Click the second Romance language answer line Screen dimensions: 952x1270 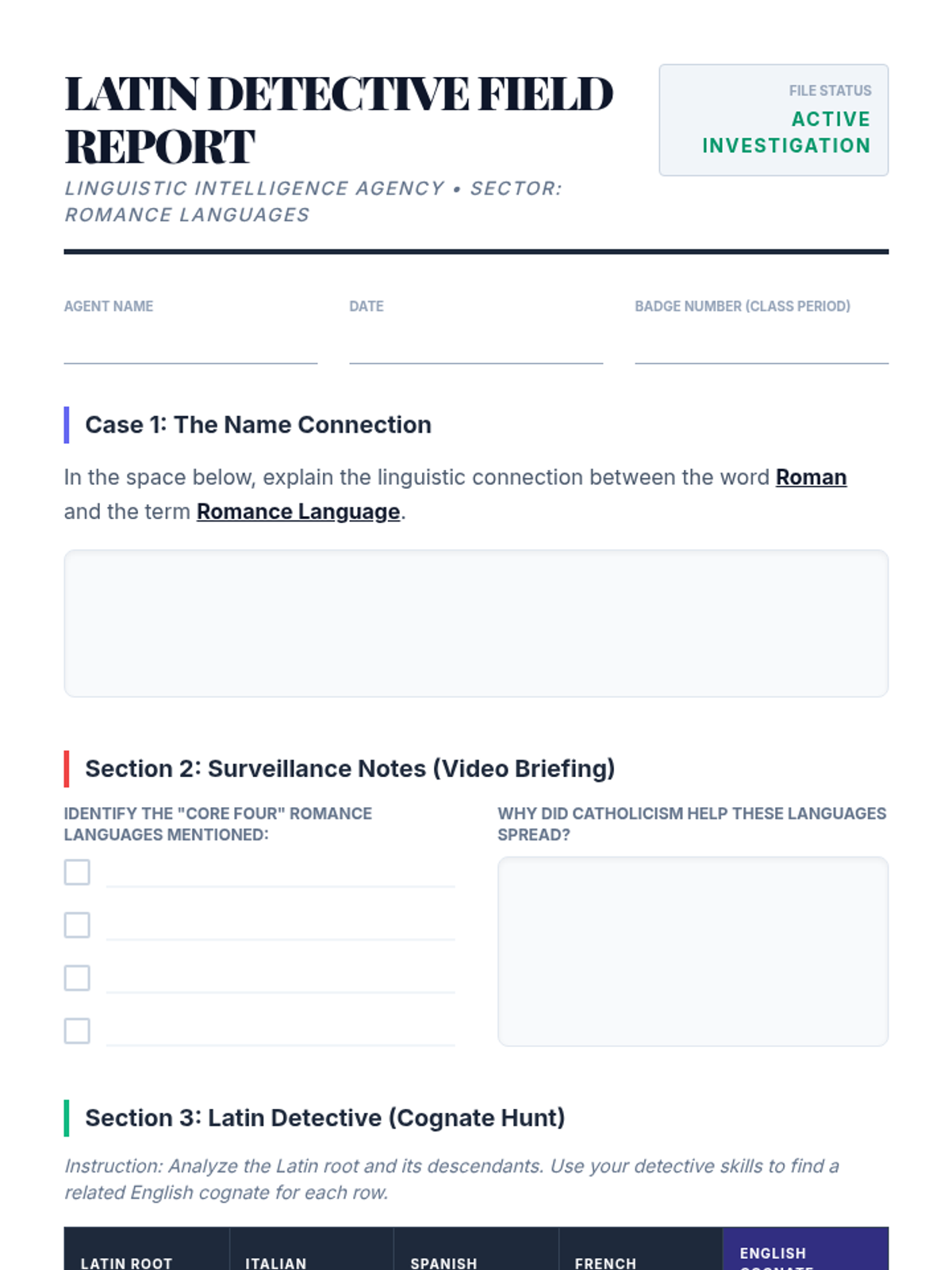281,926
